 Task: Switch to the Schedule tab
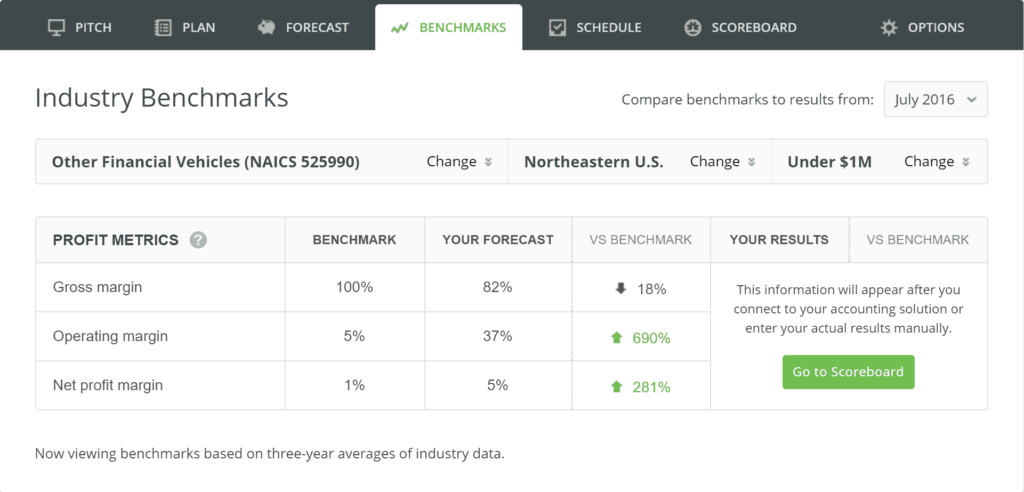595,27
